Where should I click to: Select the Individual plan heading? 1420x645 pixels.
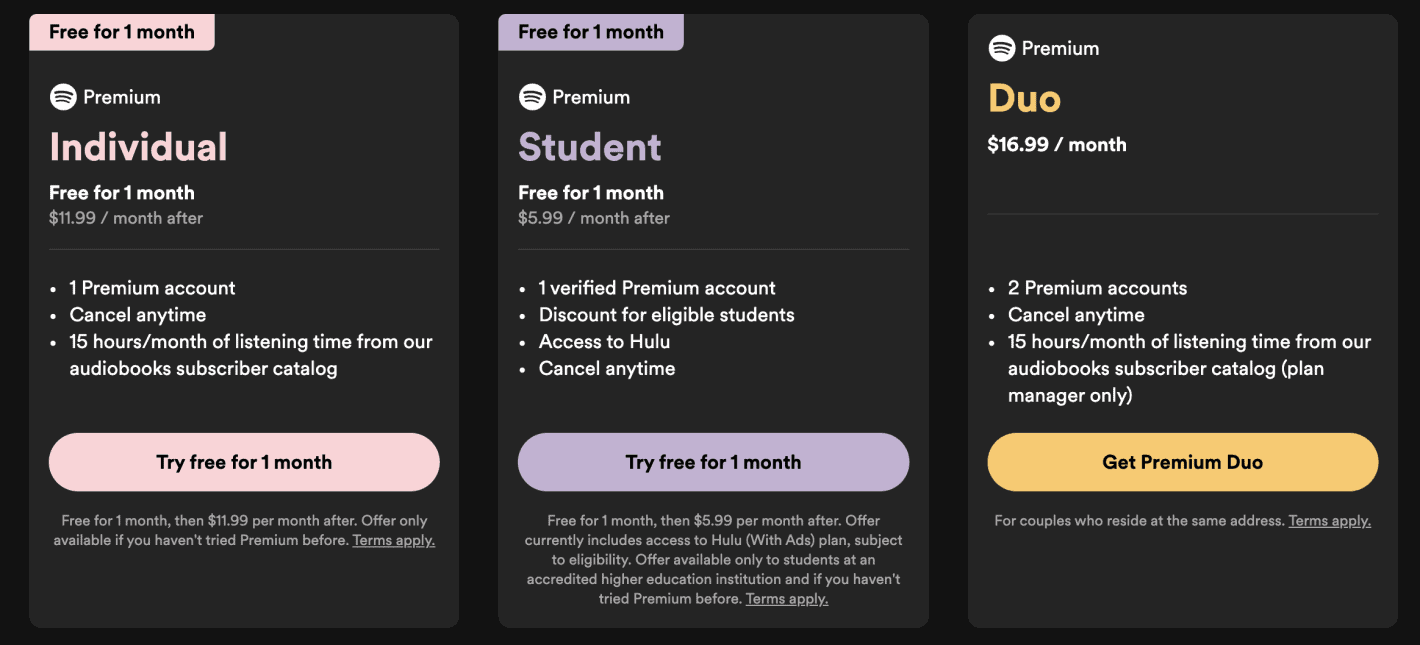tap(138, 147)
